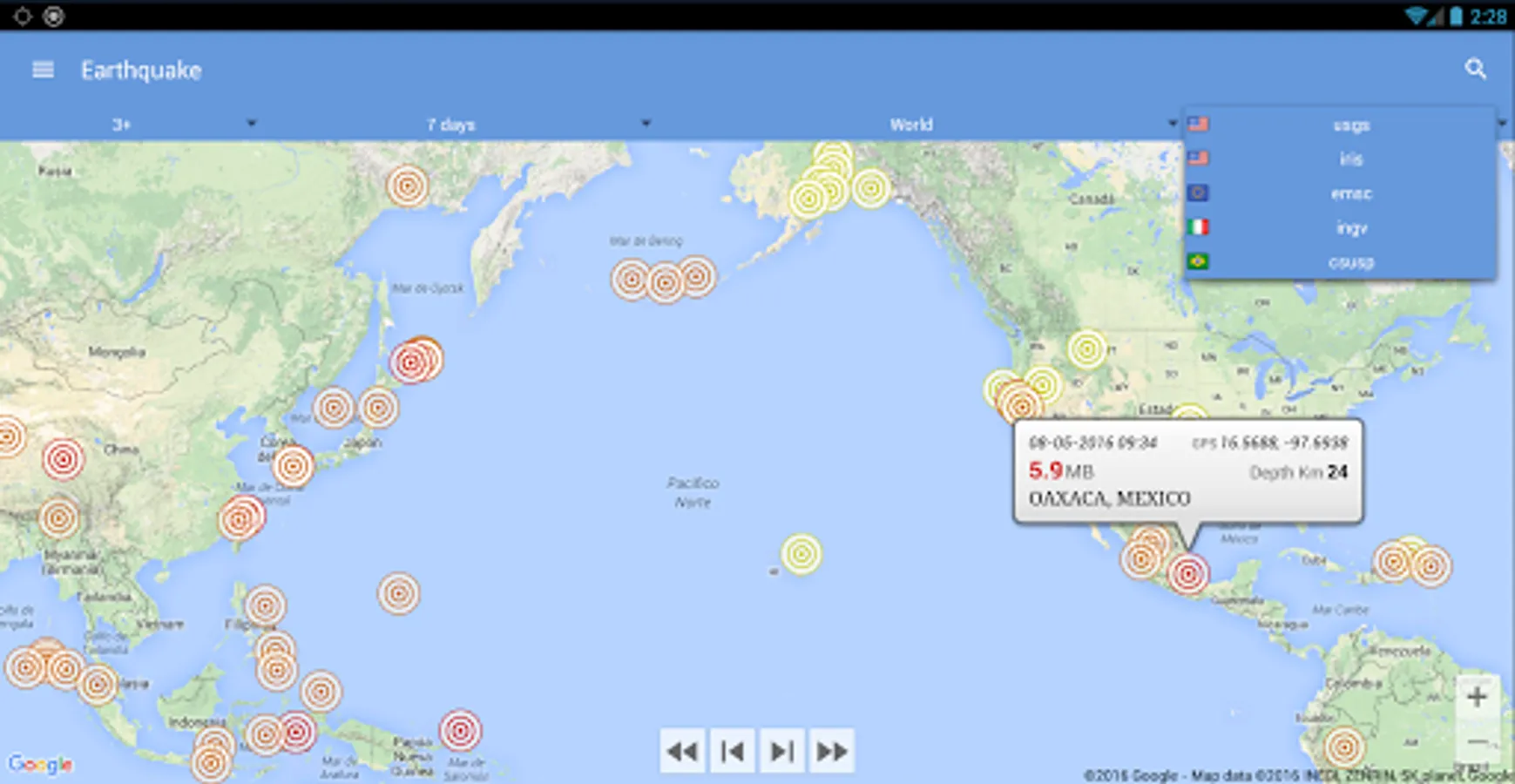Select the red Oaxaca, Mexico earthquake marker
This screenshot has height=784, width=1515.
tap(1187, 573)
